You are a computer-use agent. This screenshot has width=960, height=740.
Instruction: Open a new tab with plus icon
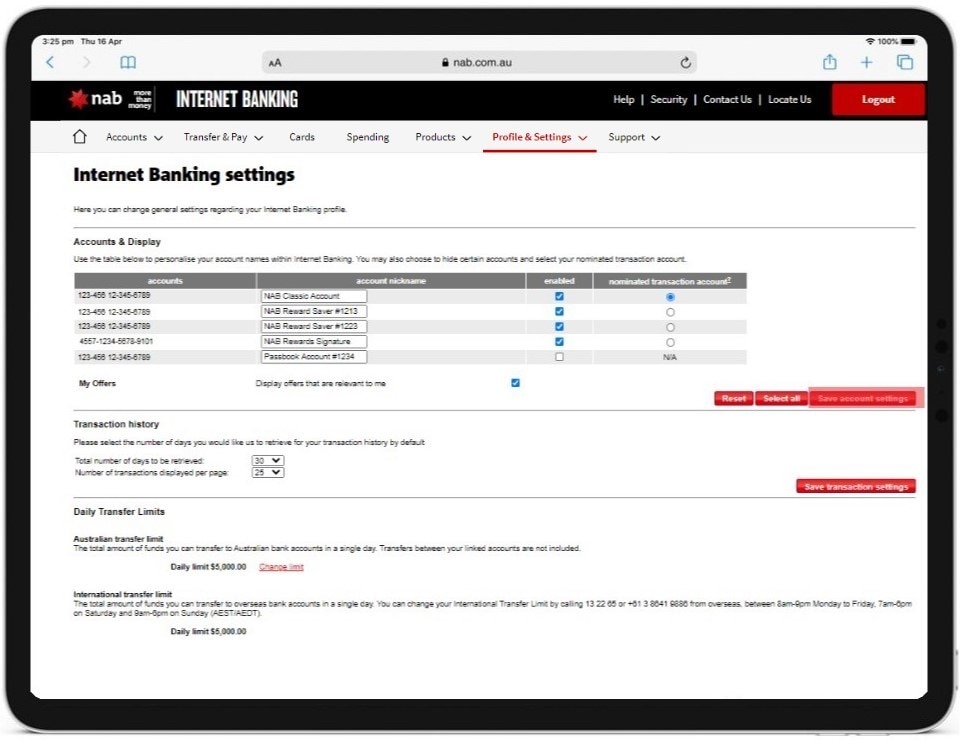866,62
